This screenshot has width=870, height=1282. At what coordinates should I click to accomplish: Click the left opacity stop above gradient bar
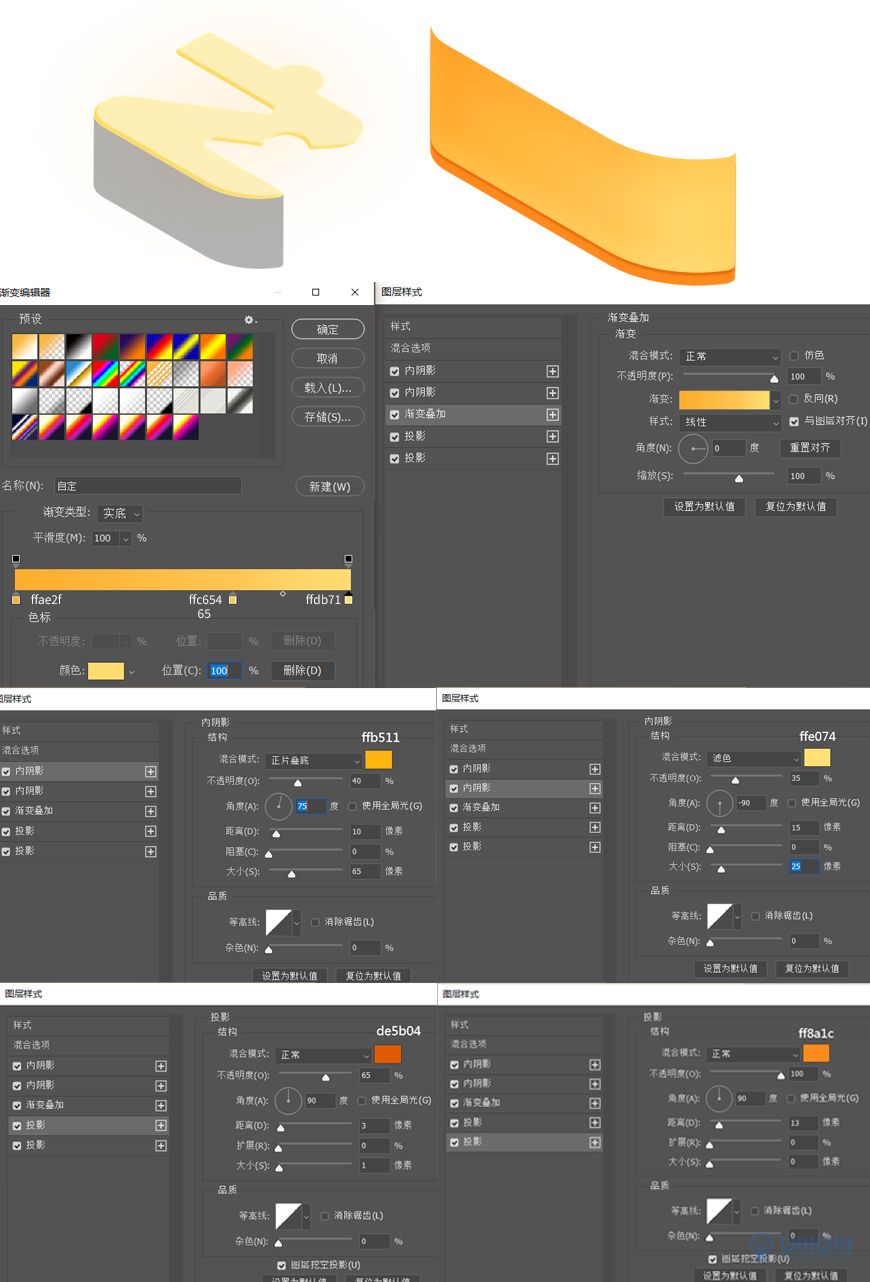(x=16, y=559)
